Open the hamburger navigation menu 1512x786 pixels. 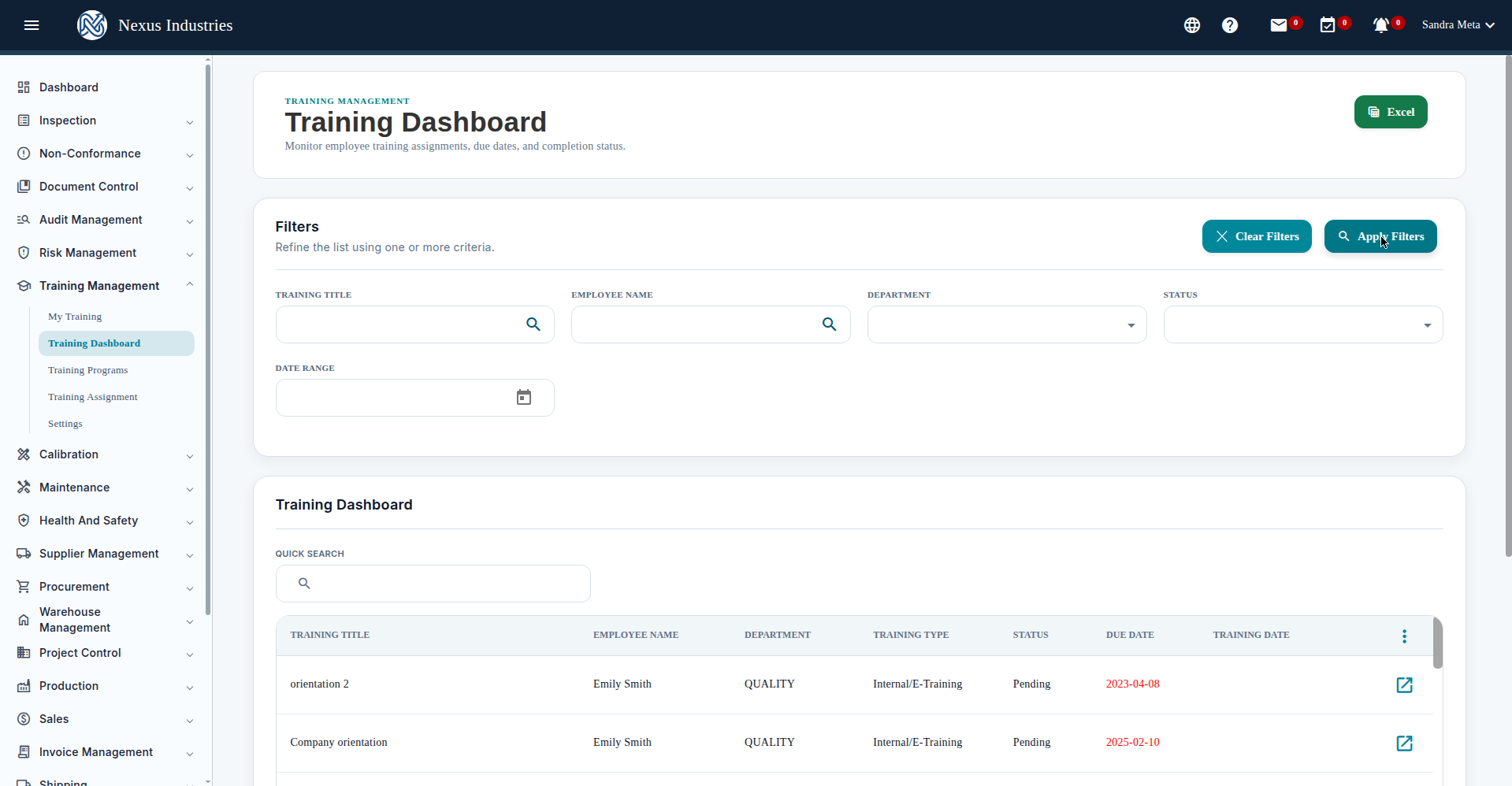pyautogui.click(x=32, y=25)
